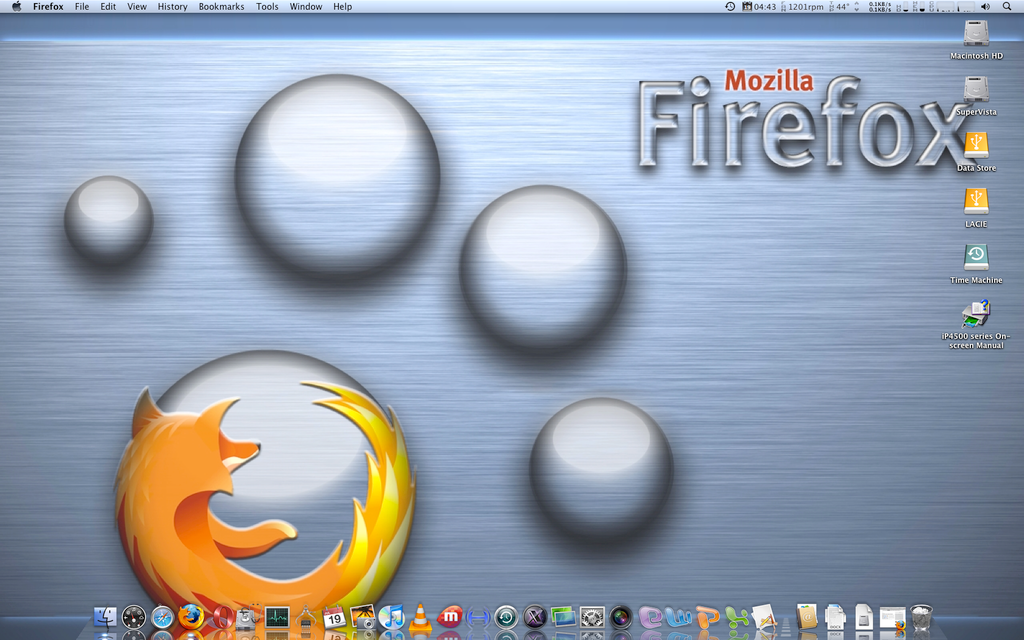Open the Tools menu
This screenshot has width=1024, height=640.
pyautogui.click(x=267, y=7)
